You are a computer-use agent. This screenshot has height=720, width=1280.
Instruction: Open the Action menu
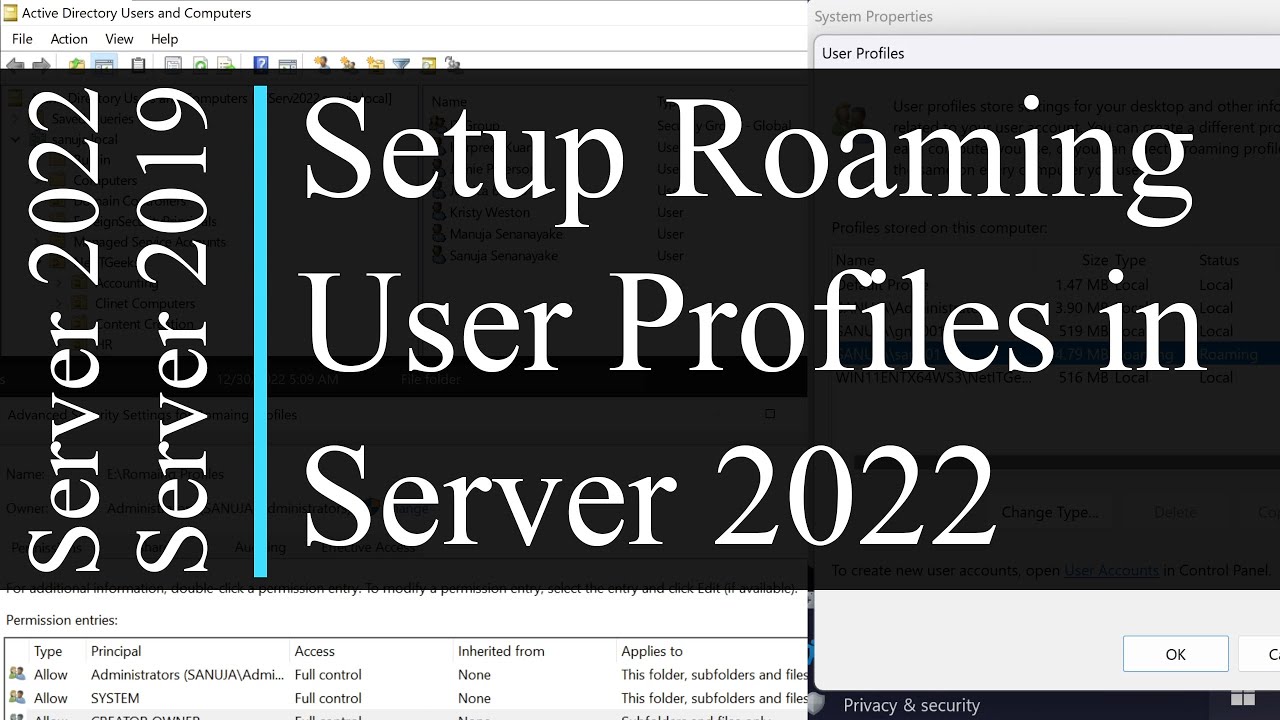click(x=69, y=39)
